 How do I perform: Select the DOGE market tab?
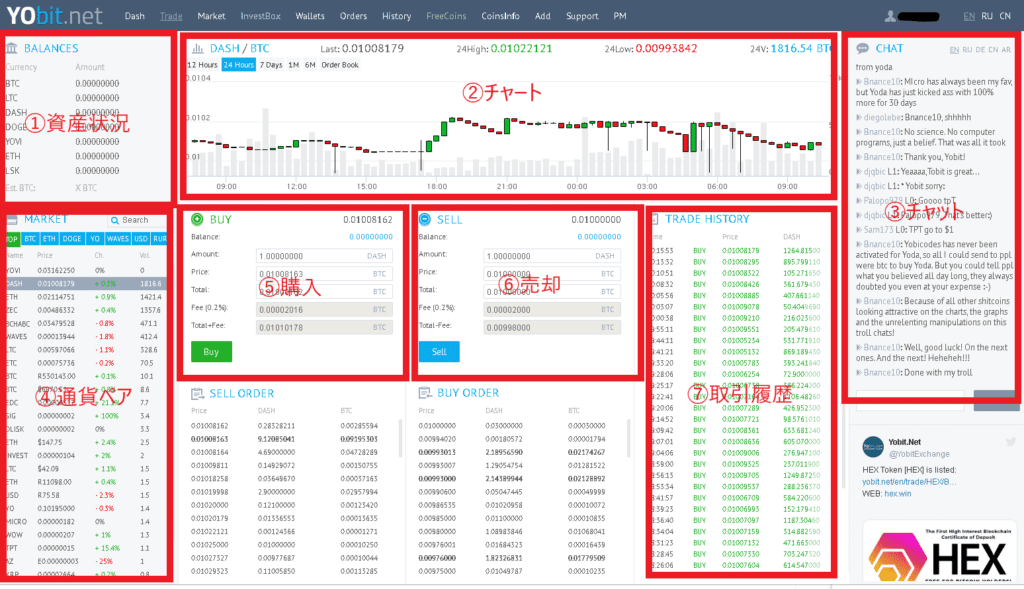[72, 239]
